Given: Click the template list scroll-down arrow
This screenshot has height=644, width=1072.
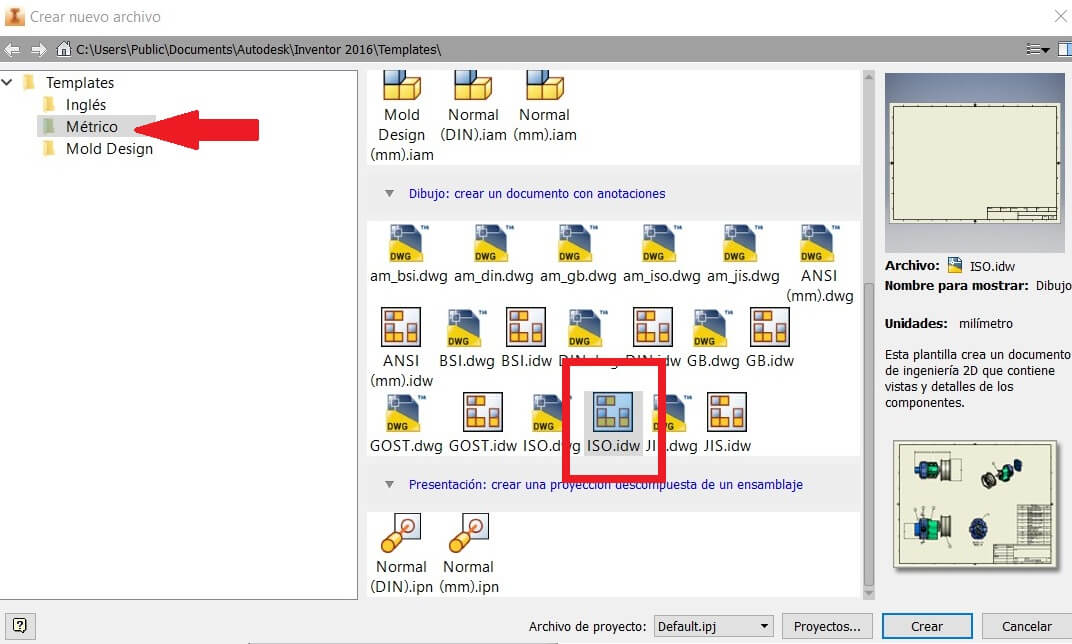Looking at the screenshot, I should pos(869,593).
